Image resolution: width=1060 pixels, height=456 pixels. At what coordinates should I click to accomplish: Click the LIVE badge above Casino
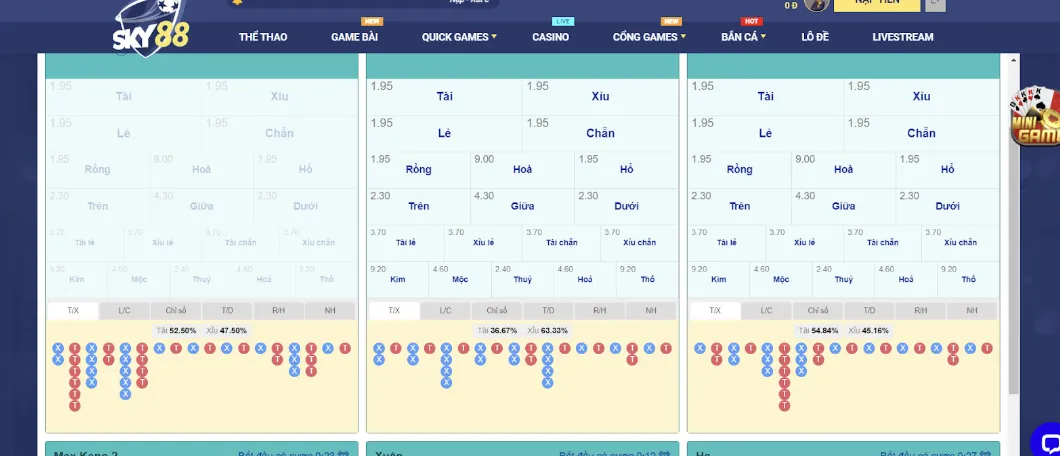click(563, 21)
